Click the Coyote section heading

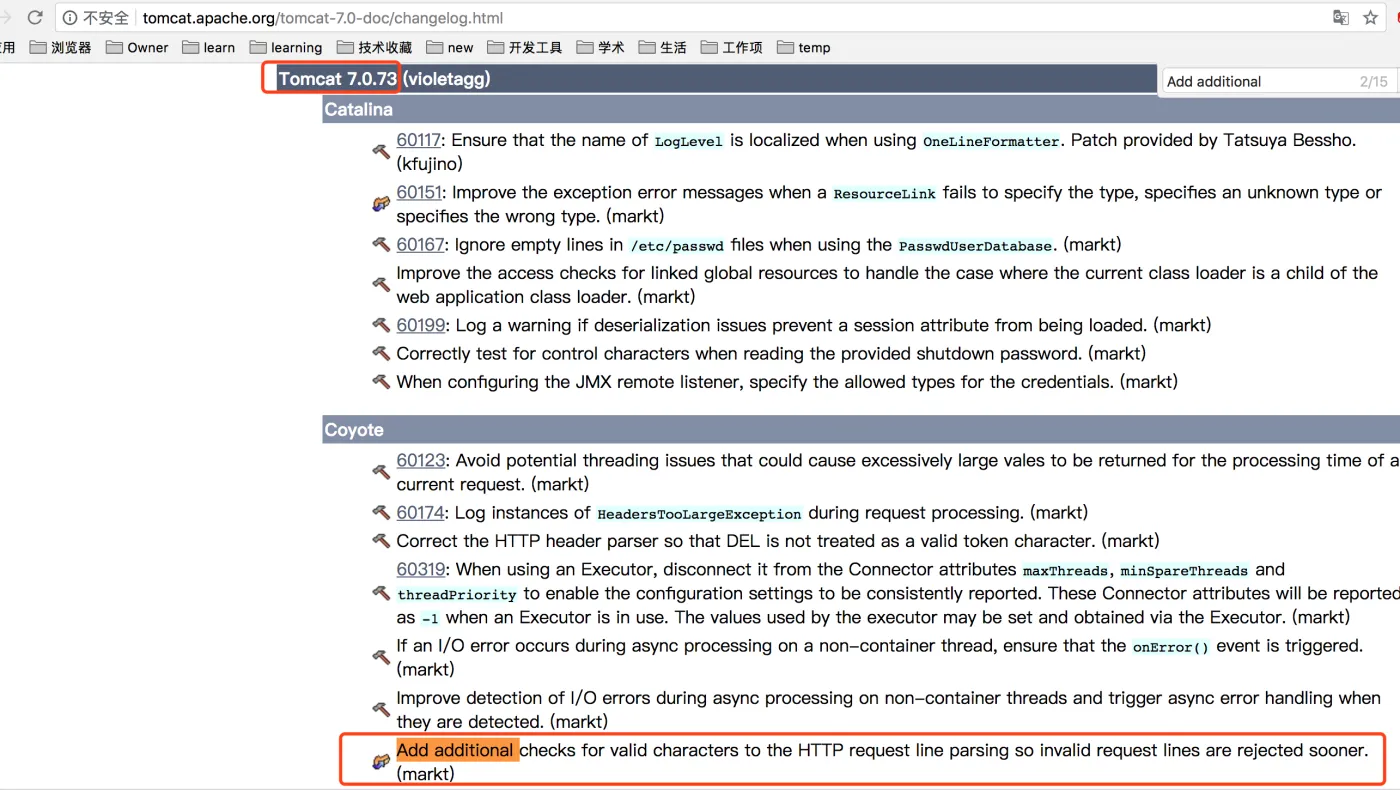point(354,430)
